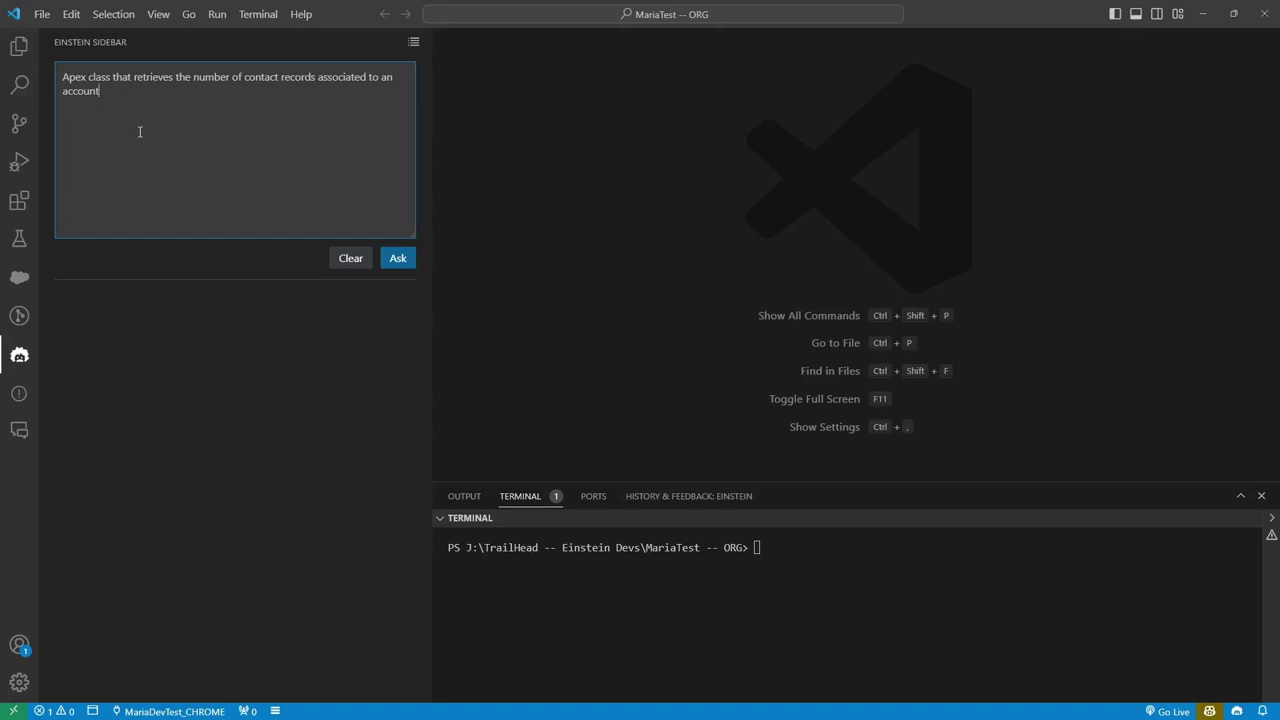1280x720 pixels.
Task: Collapse the TERMINAL section chevron
Action: tap(439, 518)
